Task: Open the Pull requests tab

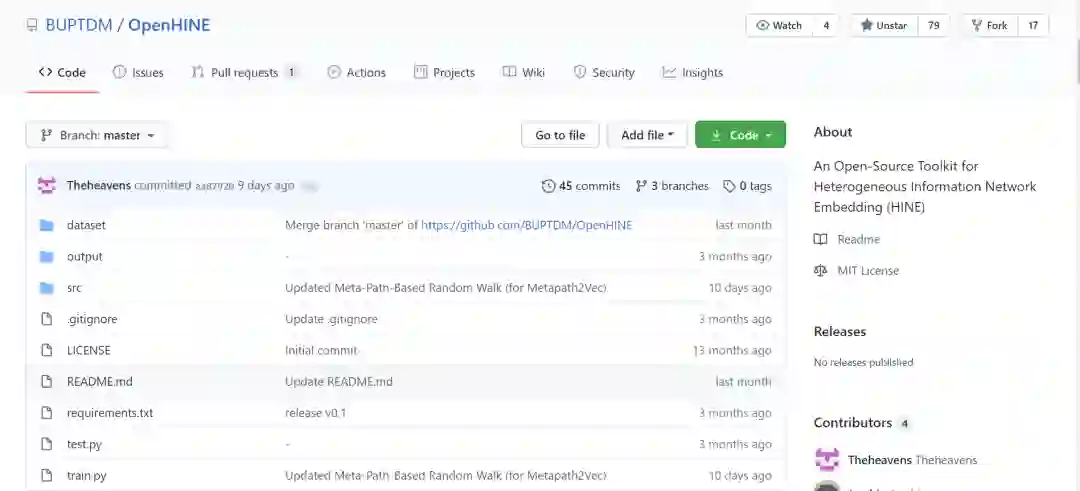Action: click(x=245, y=72)
